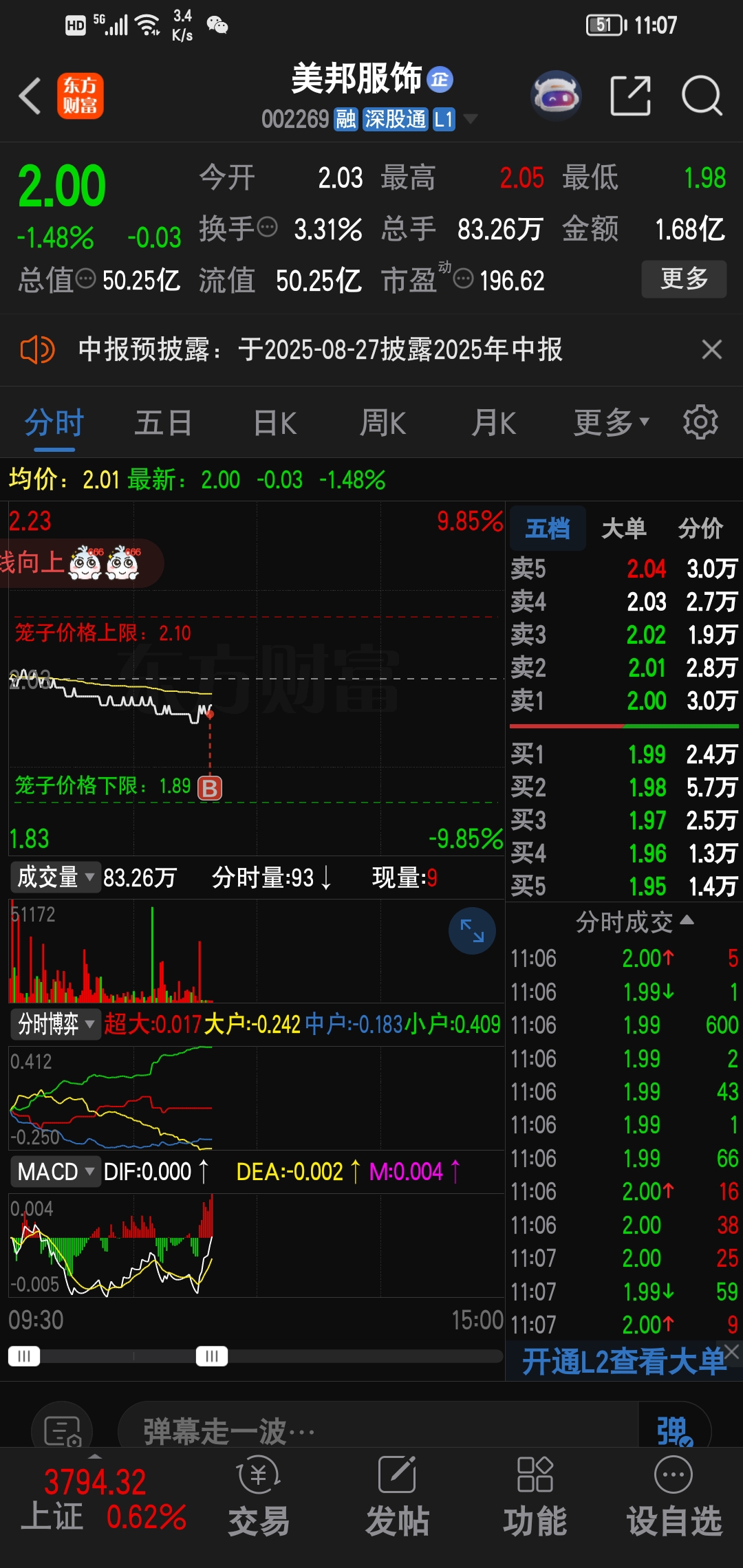
Task: Tap the left timeline range handle
Action: pyautogui.click(x=24, y=1356)
